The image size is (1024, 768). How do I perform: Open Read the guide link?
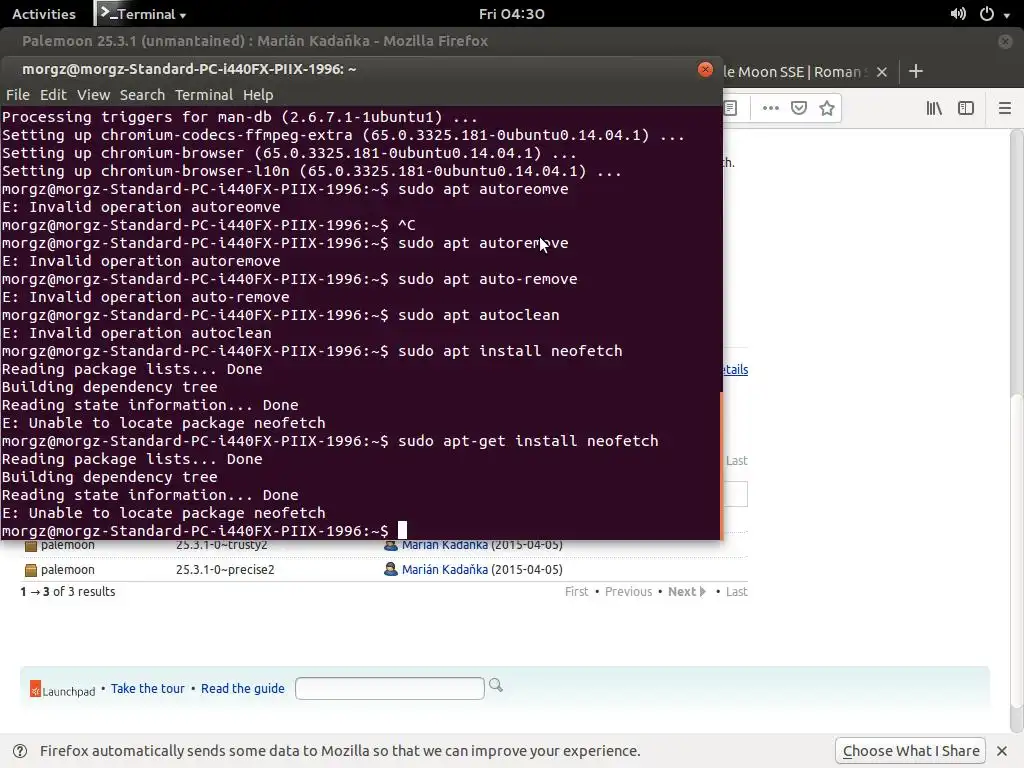pos(243,688)
